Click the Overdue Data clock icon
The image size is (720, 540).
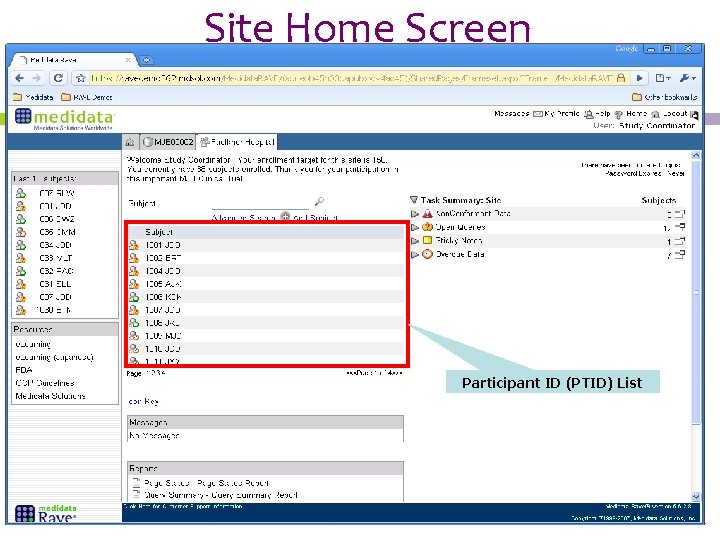(x=428, y=254)
